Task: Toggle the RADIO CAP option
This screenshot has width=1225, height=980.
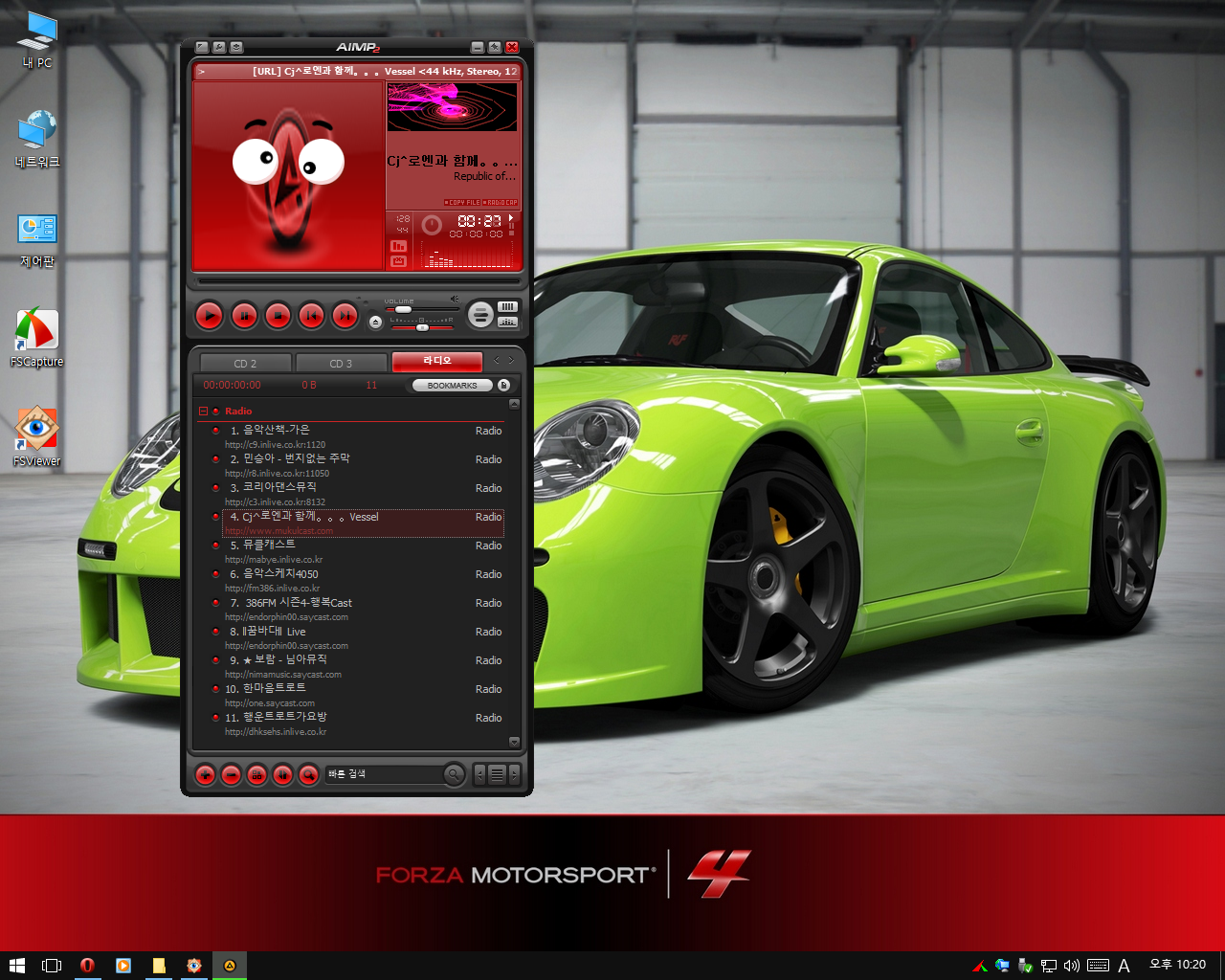Action: click(x=501, y=203)
